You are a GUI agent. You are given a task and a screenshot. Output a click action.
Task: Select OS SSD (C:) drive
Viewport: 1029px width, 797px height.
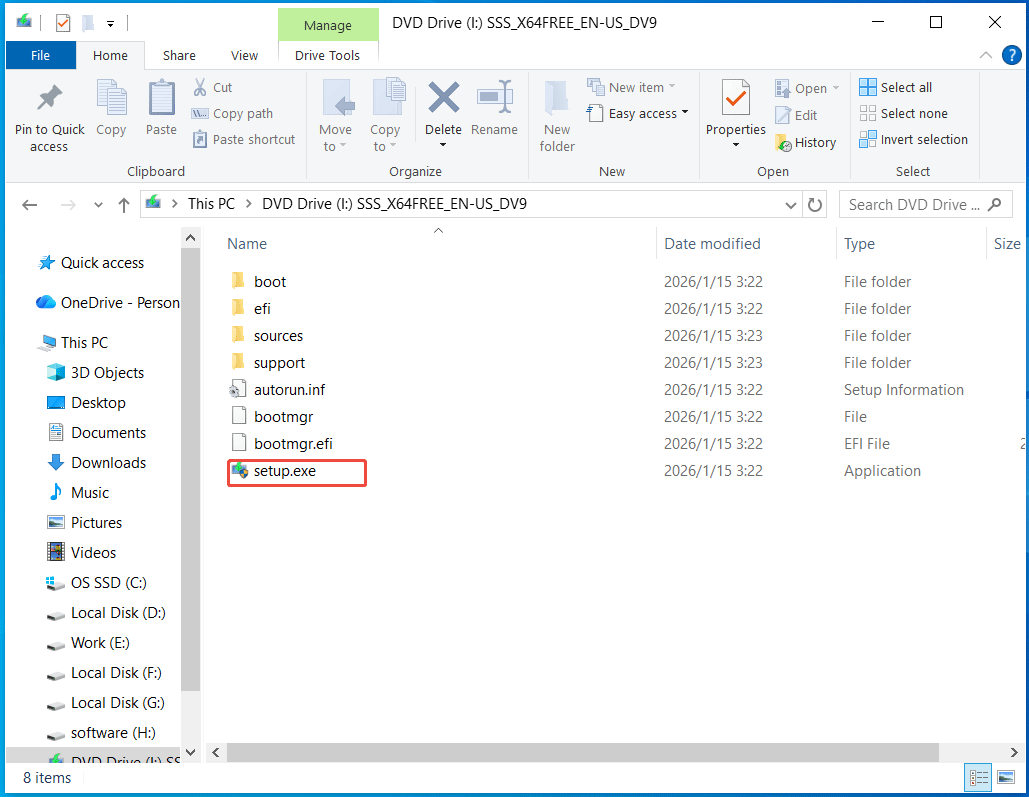coord(96,583)
